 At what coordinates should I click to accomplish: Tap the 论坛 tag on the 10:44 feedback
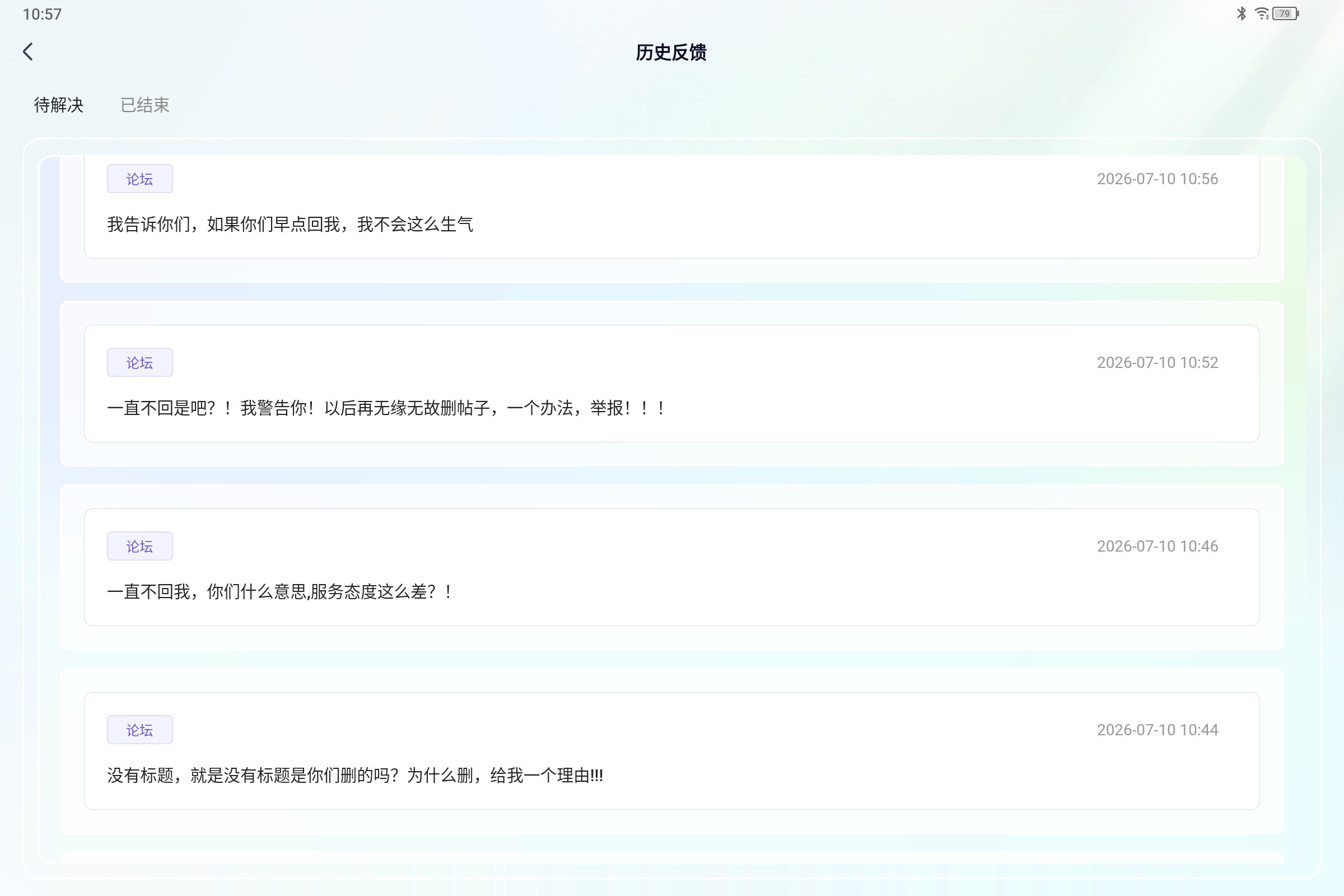pyautogui.click(x=140, y=730)
